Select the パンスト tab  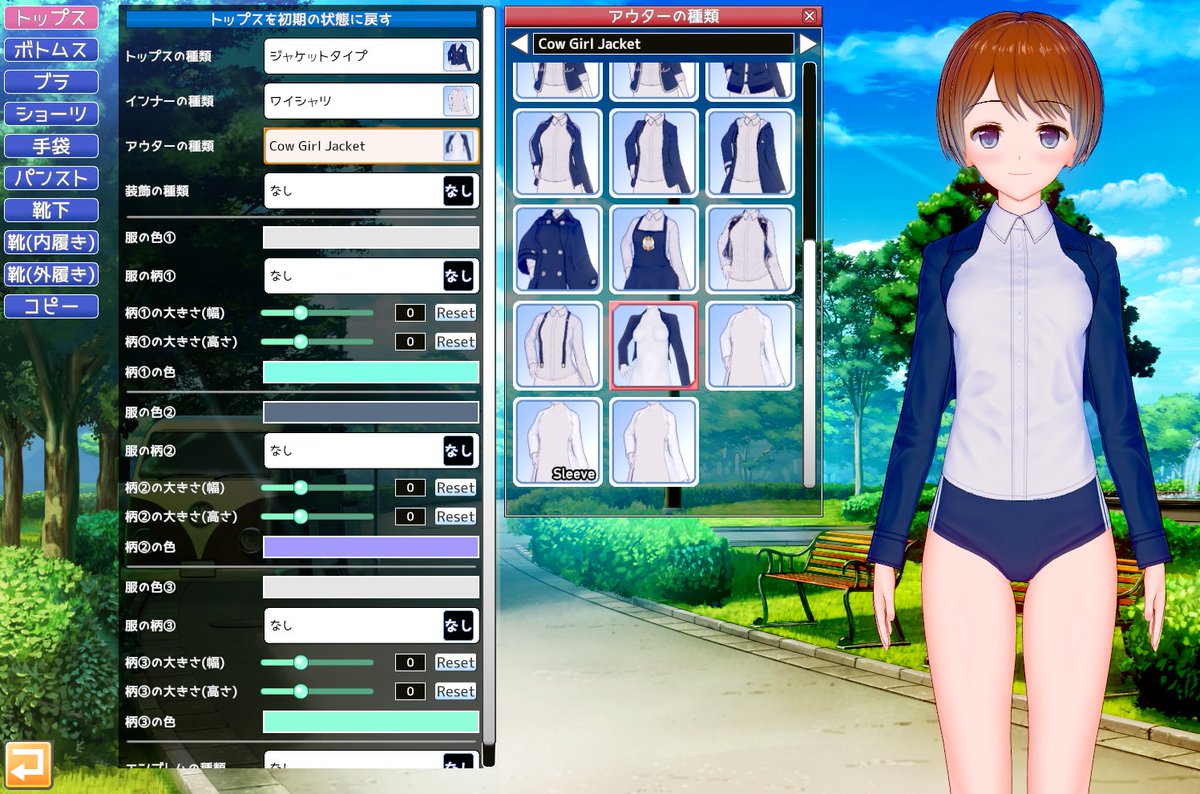tap(51, 178)
